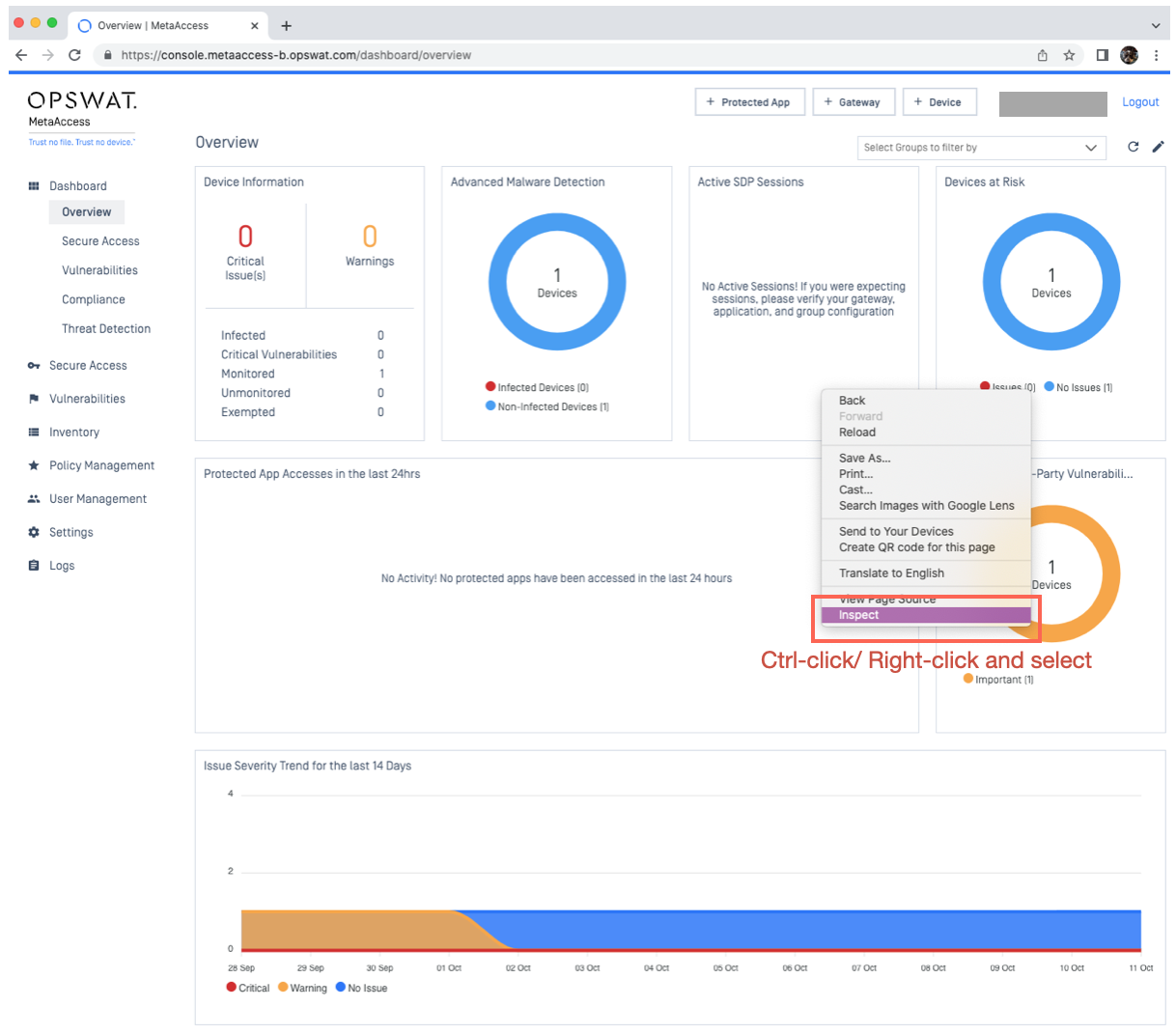Click Critical Vulnerabilities row label

tap(279, 355)
